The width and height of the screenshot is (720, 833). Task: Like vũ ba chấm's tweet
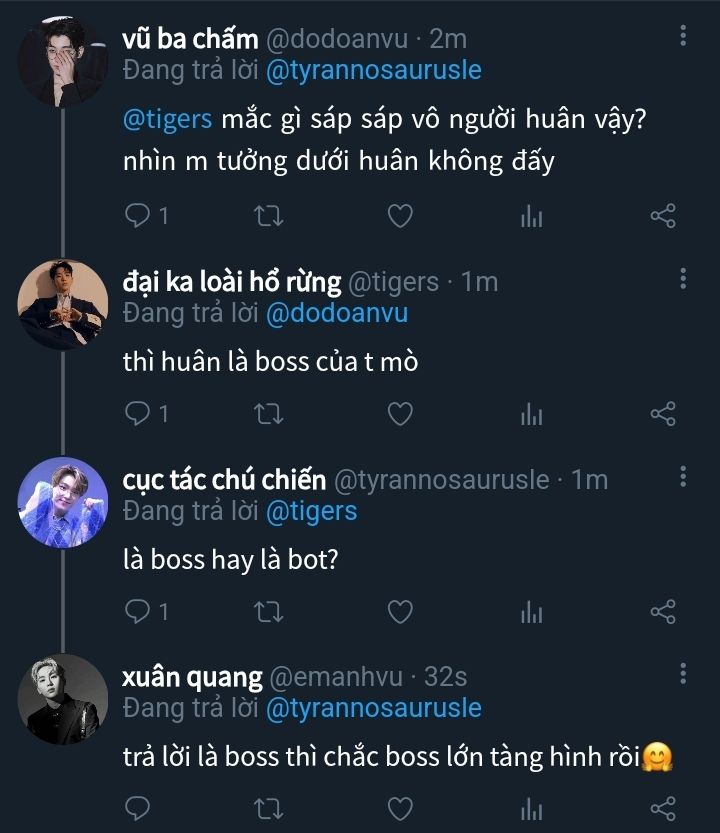pyautogui.click(x=400, y=215)
